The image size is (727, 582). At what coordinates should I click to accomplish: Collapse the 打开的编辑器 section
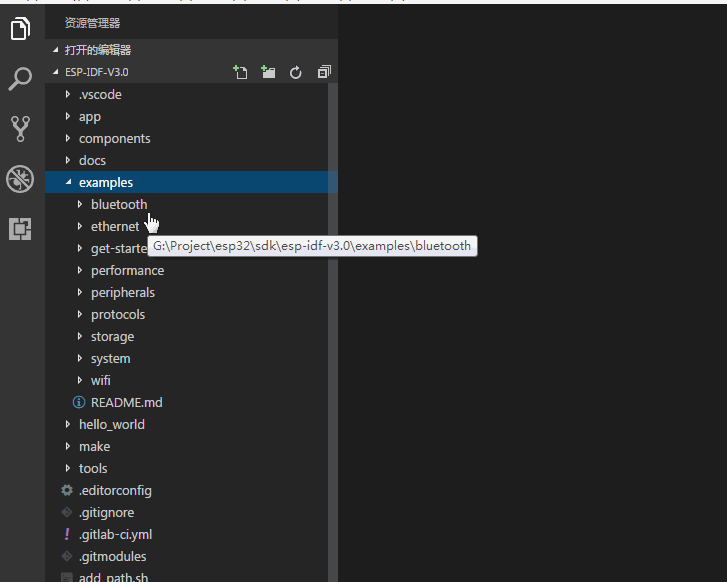click(x=56, y=50)
